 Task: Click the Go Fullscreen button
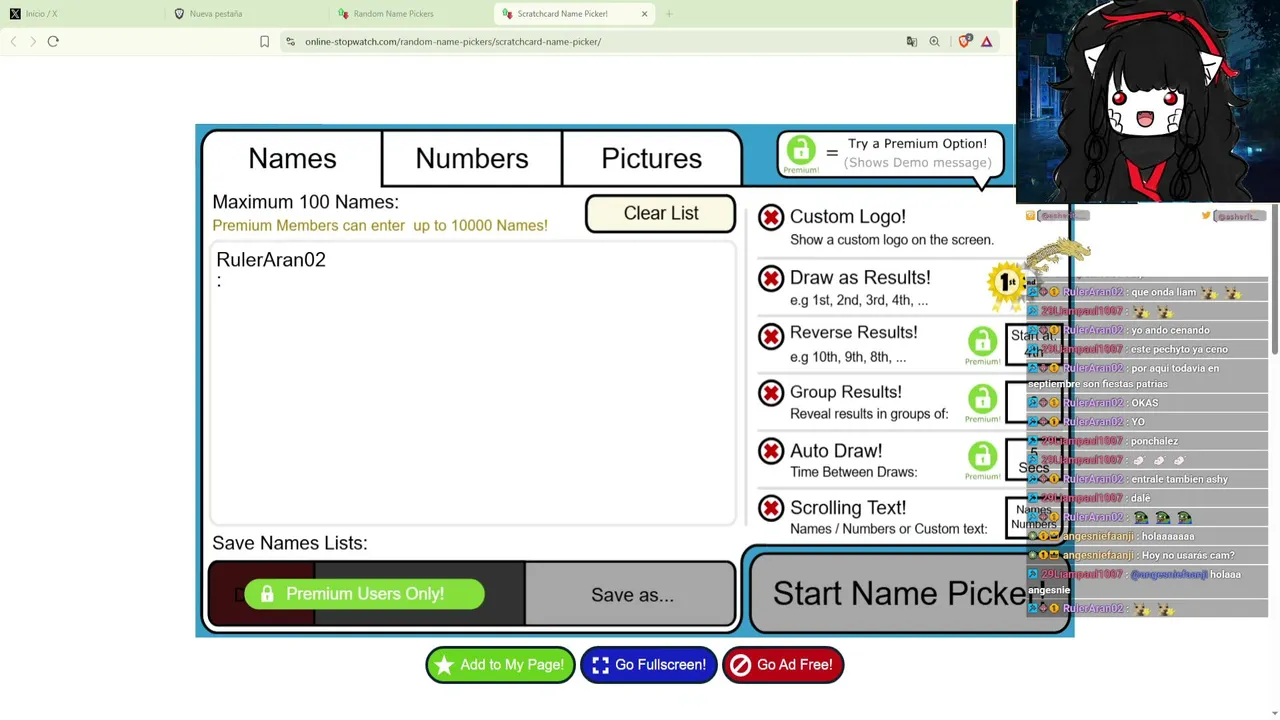pos(649,665)
